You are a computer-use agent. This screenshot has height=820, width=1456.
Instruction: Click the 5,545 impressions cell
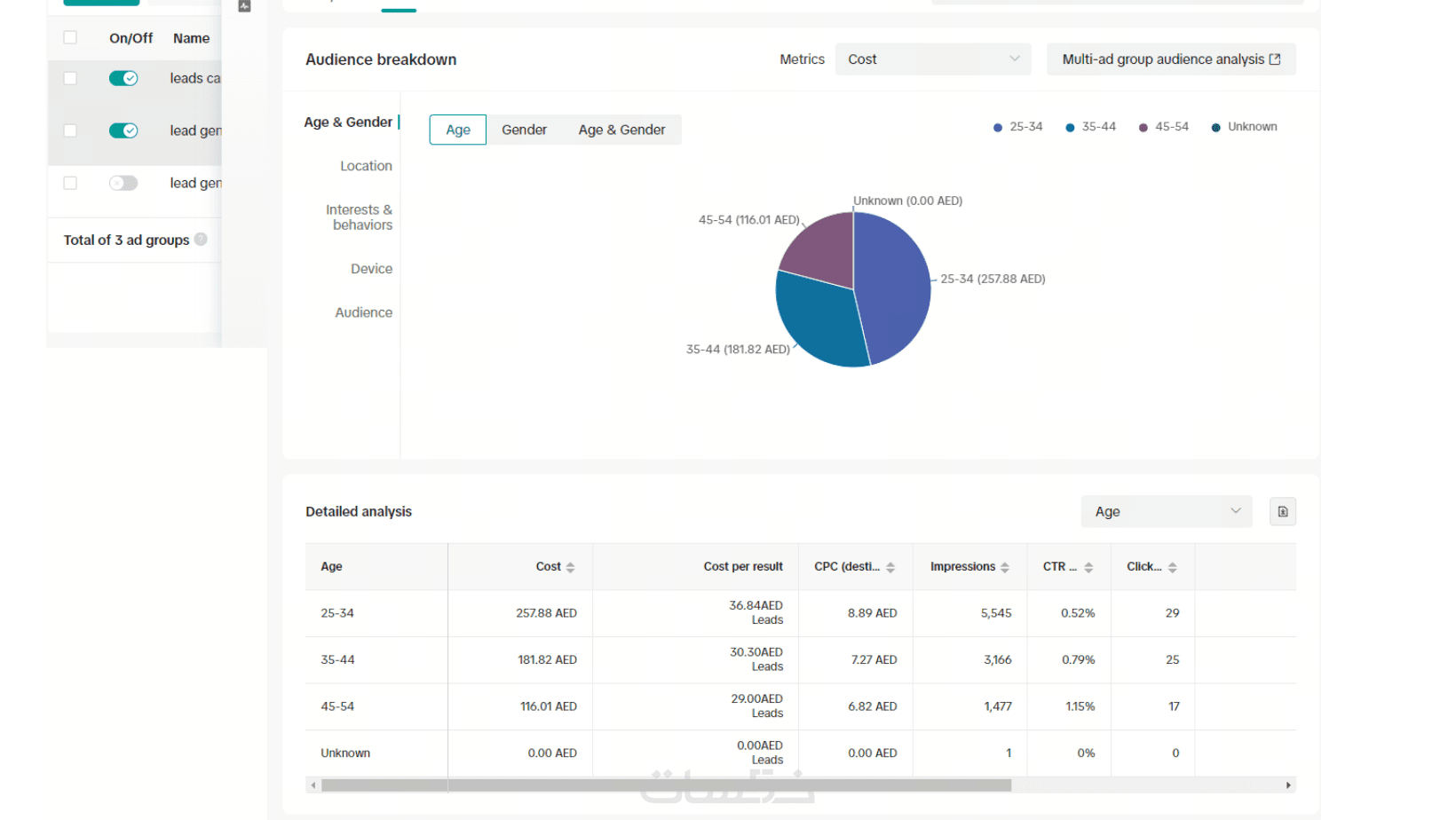pyautogui.click(x=996, y=613)
